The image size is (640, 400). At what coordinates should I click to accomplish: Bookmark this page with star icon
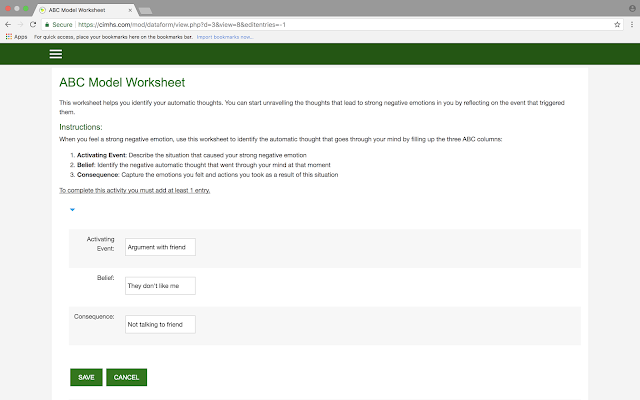(617, 24)
